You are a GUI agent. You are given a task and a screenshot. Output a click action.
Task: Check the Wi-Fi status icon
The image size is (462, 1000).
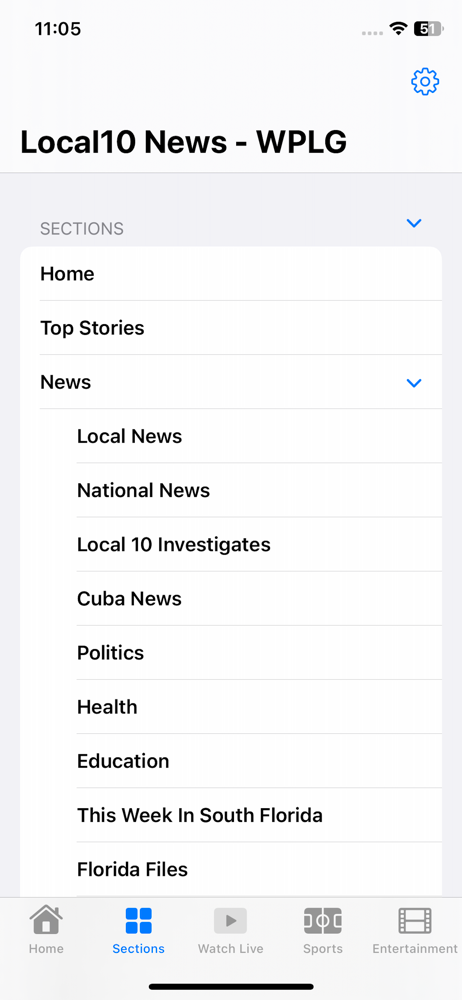click(399, 29)
